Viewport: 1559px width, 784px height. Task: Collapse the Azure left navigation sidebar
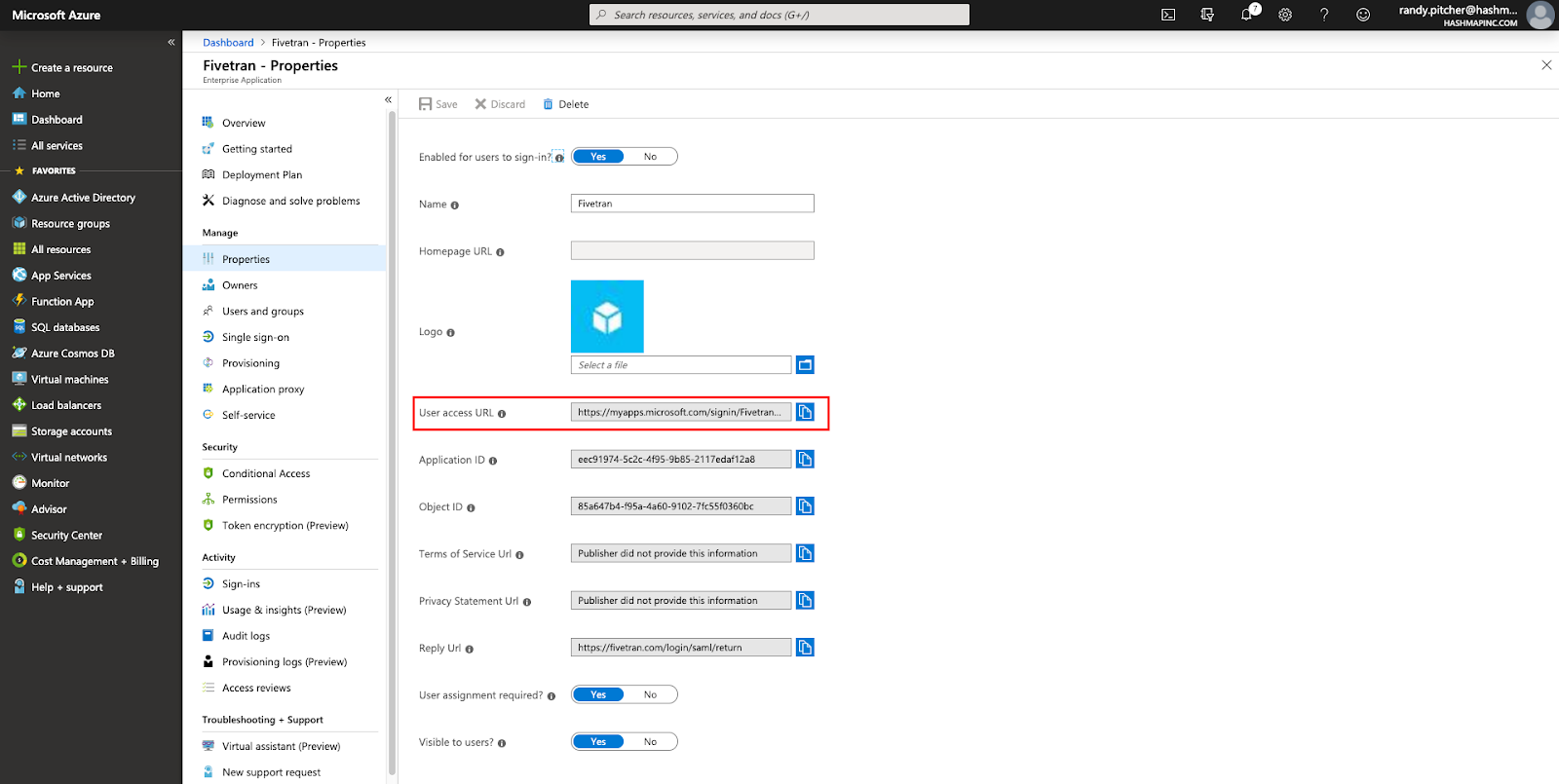pos(171,42)
